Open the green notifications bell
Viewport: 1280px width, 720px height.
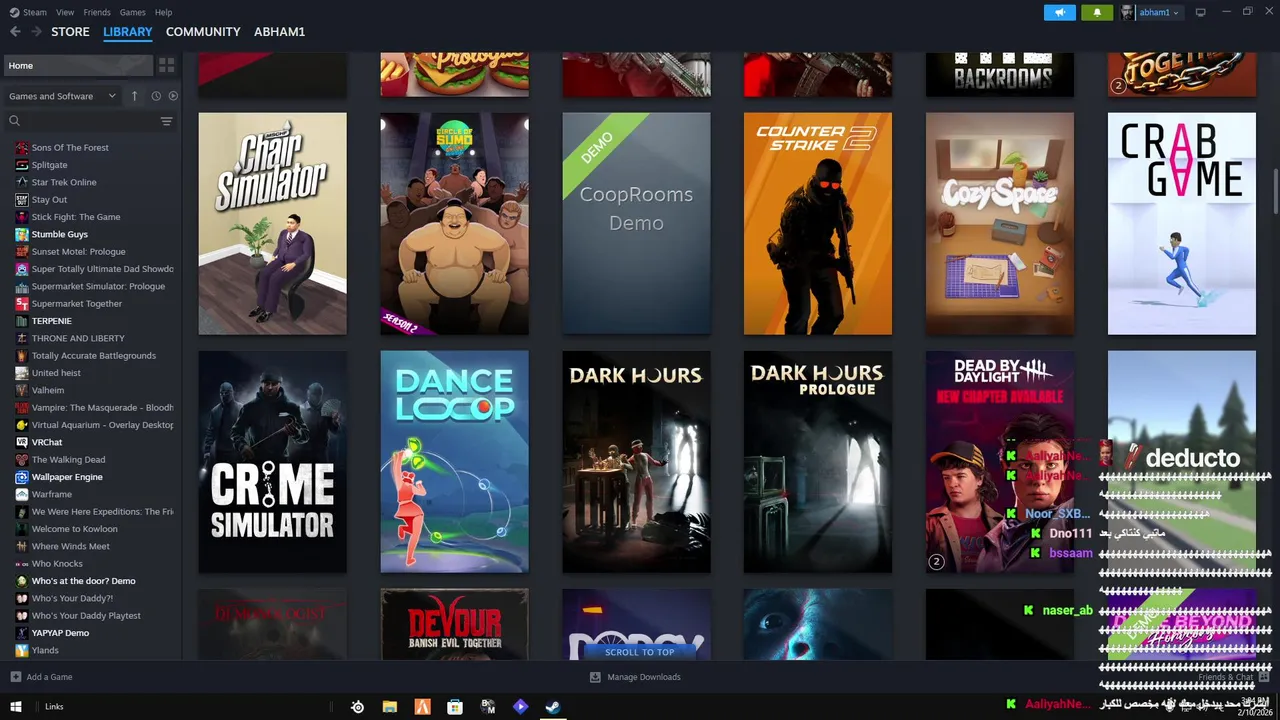pos(1097,12)
